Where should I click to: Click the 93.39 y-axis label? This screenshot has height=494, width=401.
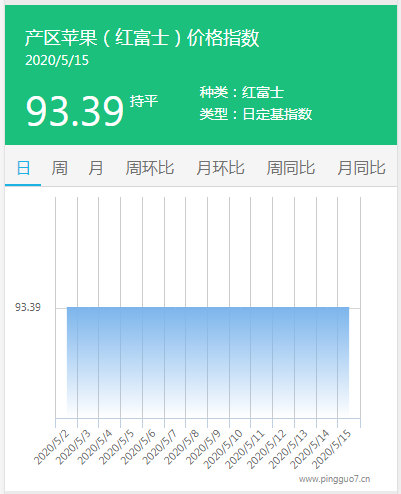click(28, 307)
